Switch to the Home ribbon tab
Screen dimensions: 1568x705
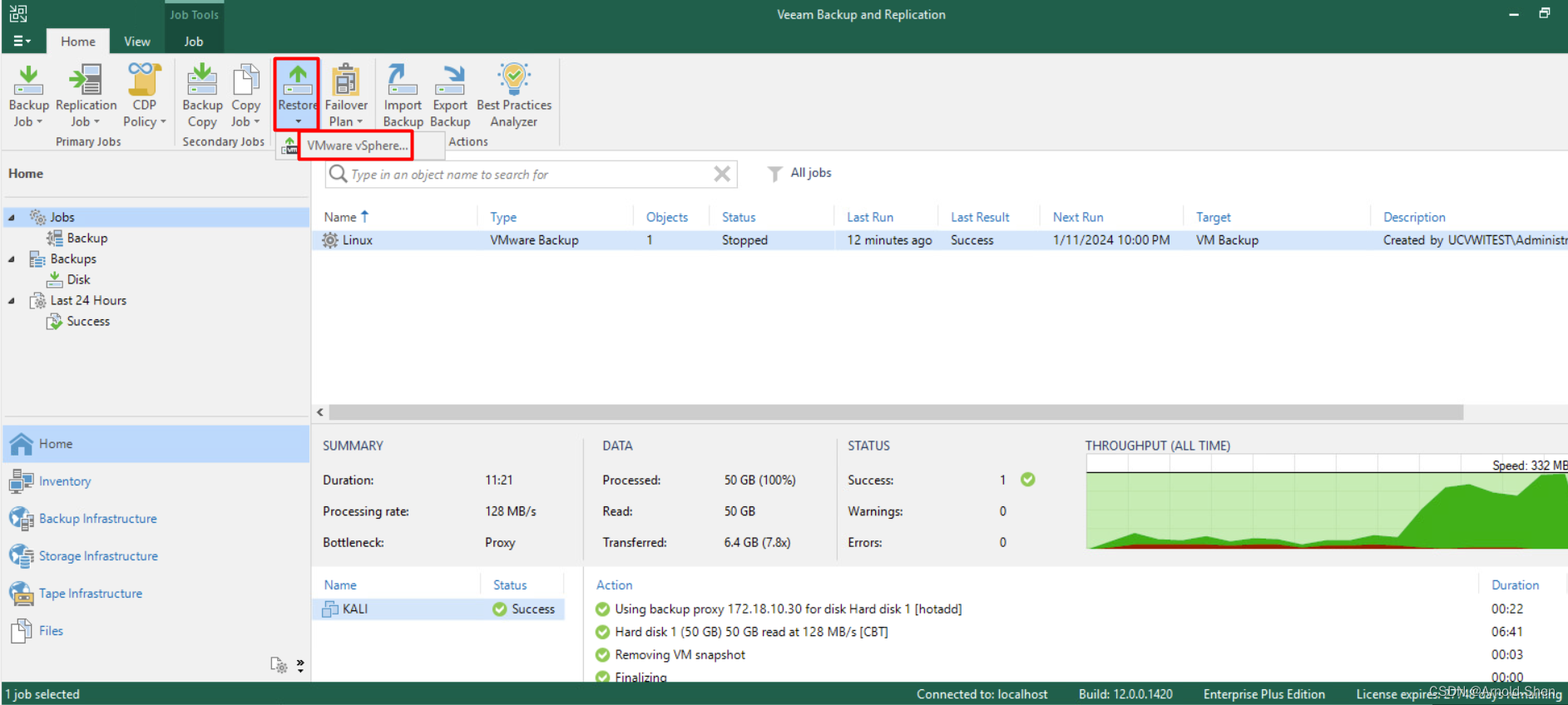click(77, 42)
